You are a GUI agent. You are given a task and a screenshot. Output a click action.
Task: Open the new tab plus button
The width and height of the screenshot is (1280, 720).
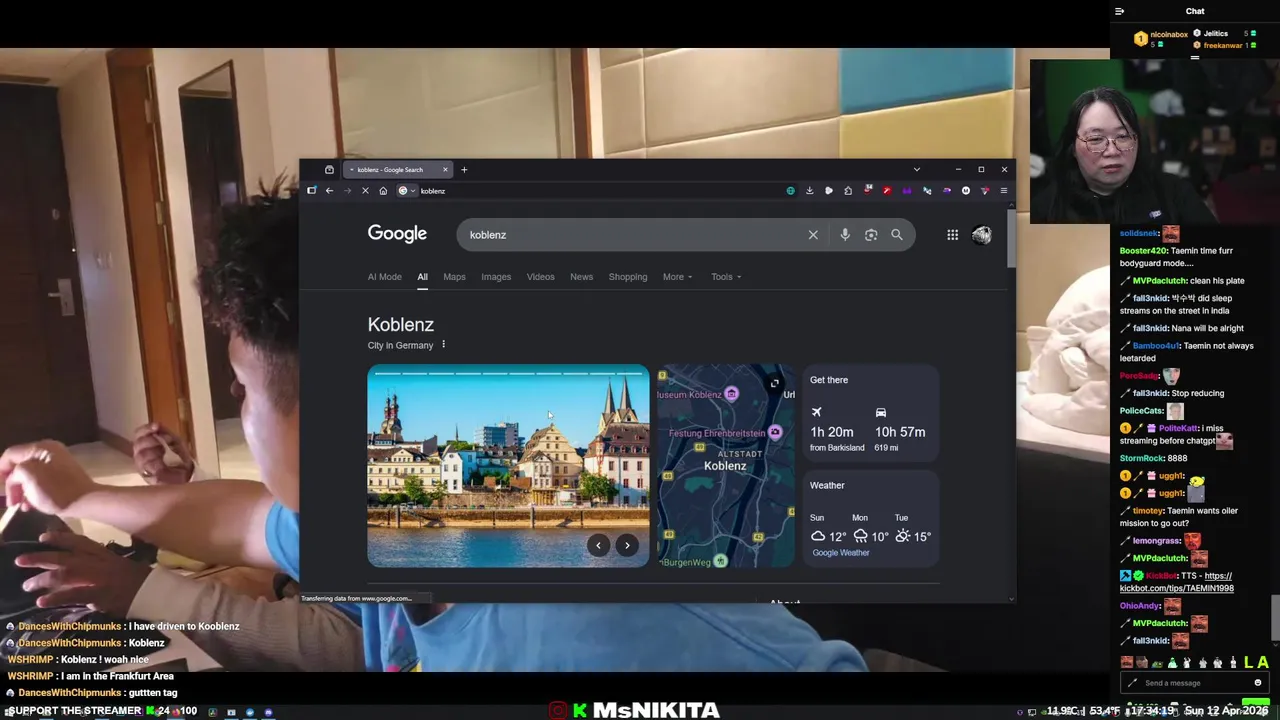pos(464,170)
